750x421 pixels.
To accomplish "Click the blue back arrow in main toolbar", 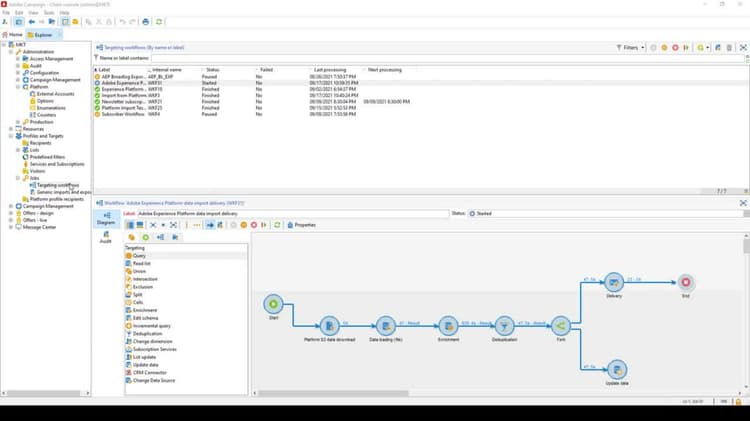I will 32,22.
